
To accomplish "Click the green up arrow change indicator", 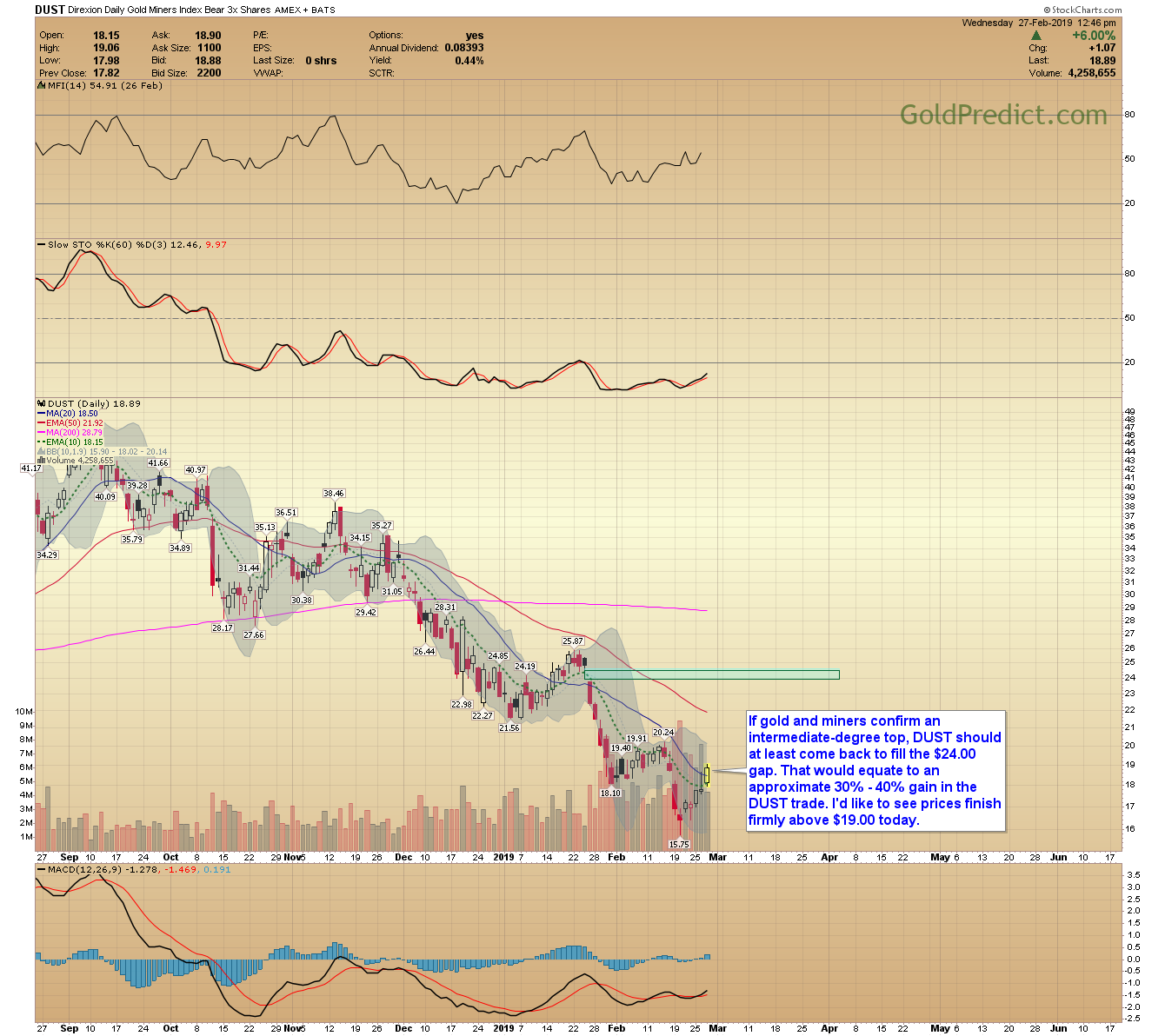I will click(1035, 36).
